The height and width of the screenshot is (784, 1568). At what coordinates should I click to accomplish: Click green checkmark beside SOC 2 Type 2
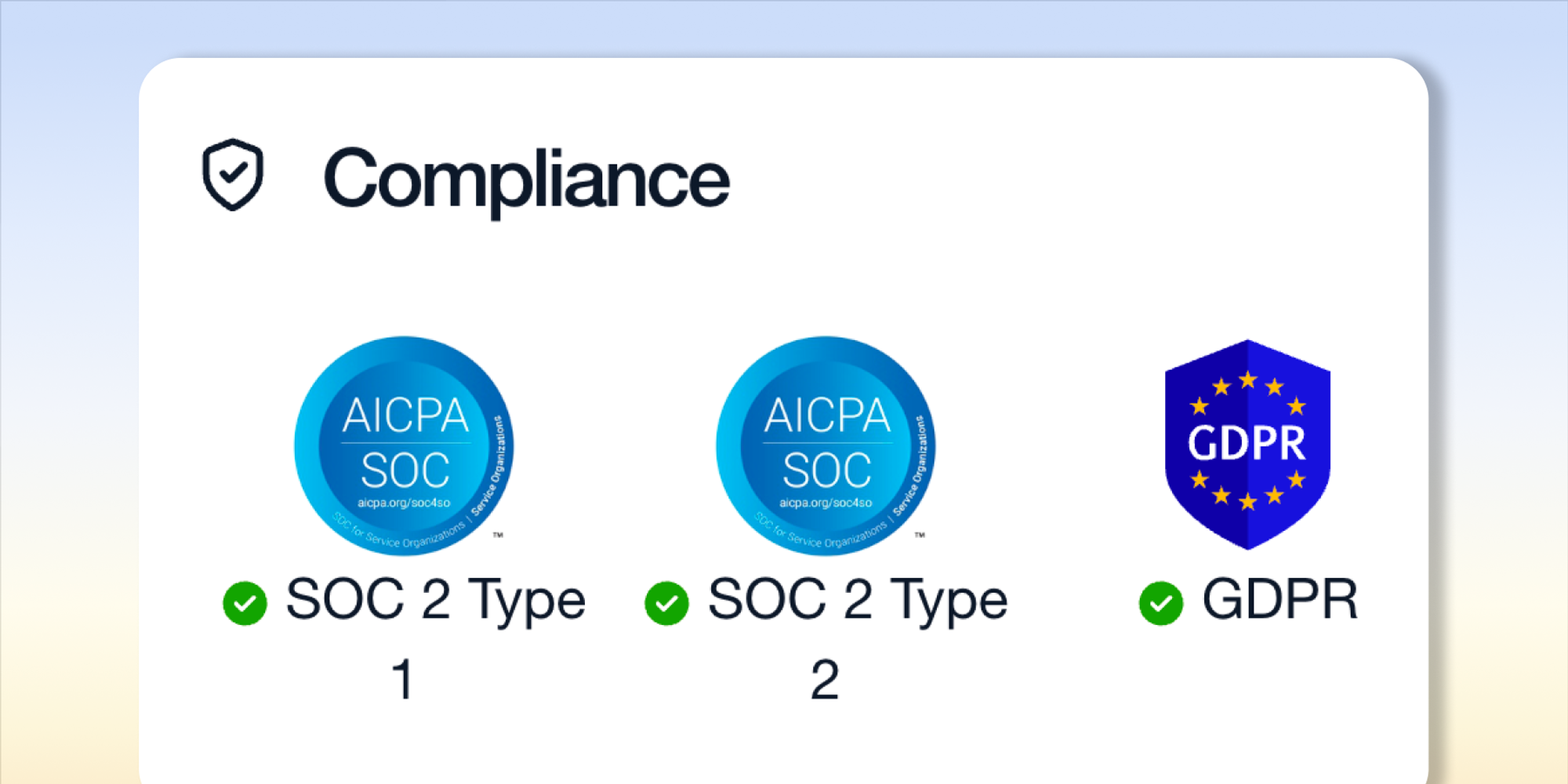666,603
